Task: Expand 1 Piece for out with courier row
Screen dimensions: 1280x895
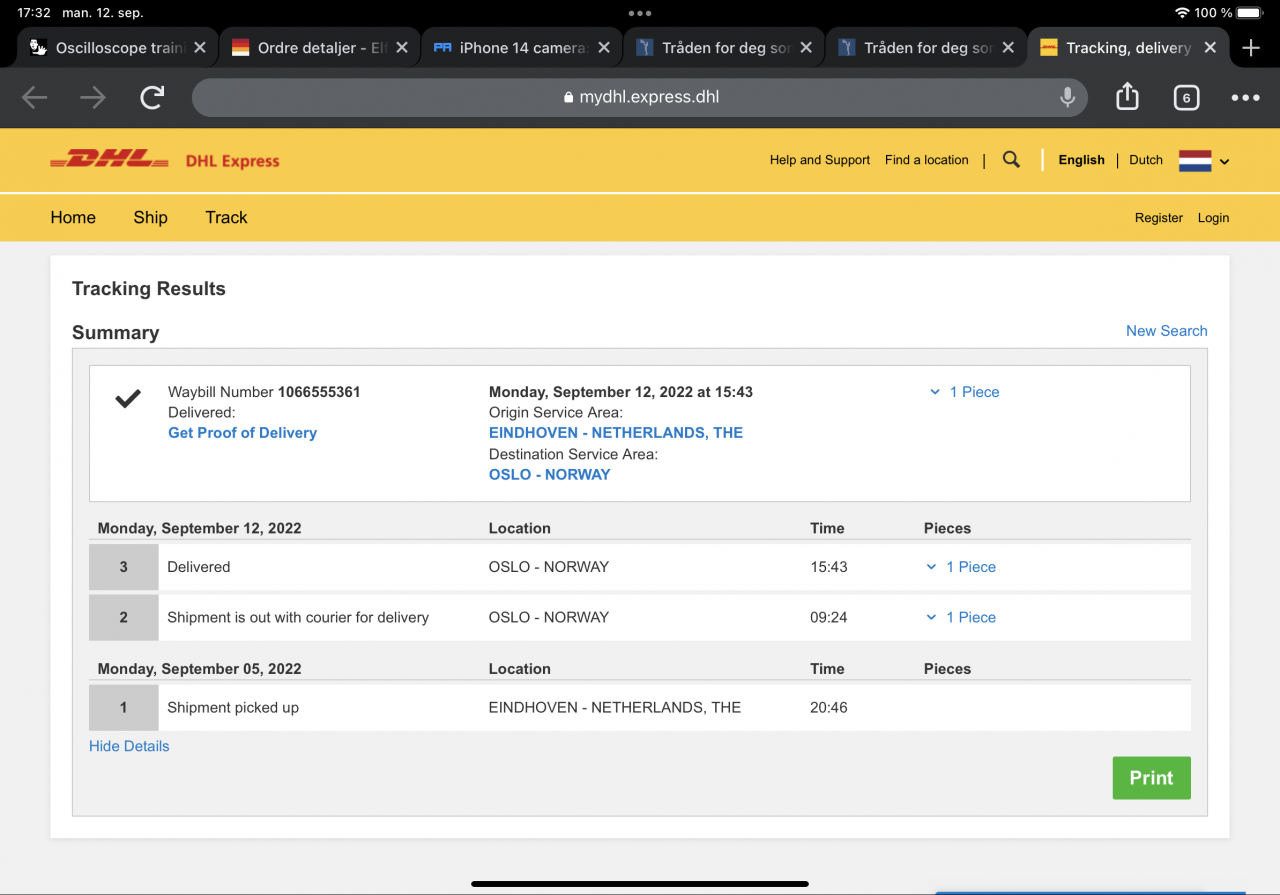Action: coord(962,617)
